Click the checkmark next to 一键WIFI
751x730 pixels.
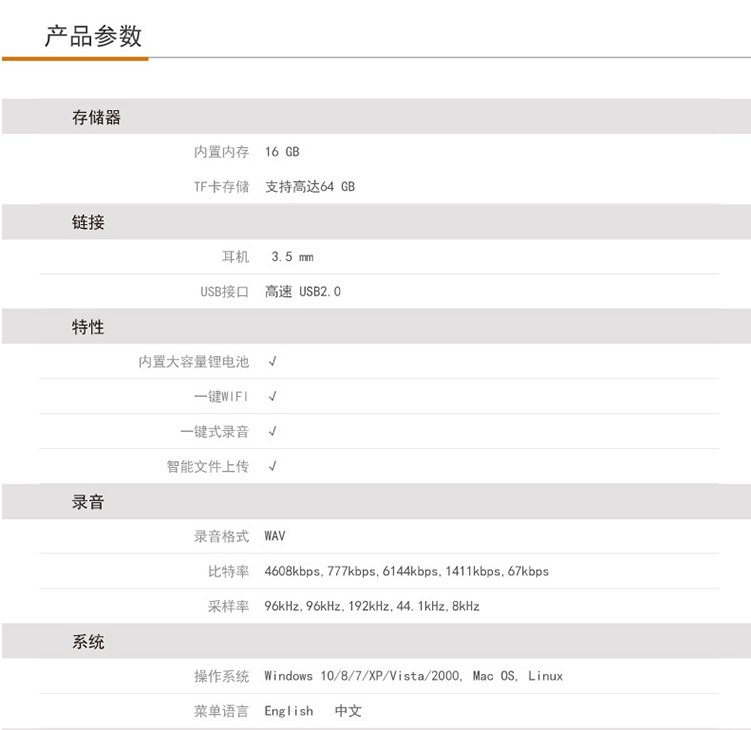272,397
